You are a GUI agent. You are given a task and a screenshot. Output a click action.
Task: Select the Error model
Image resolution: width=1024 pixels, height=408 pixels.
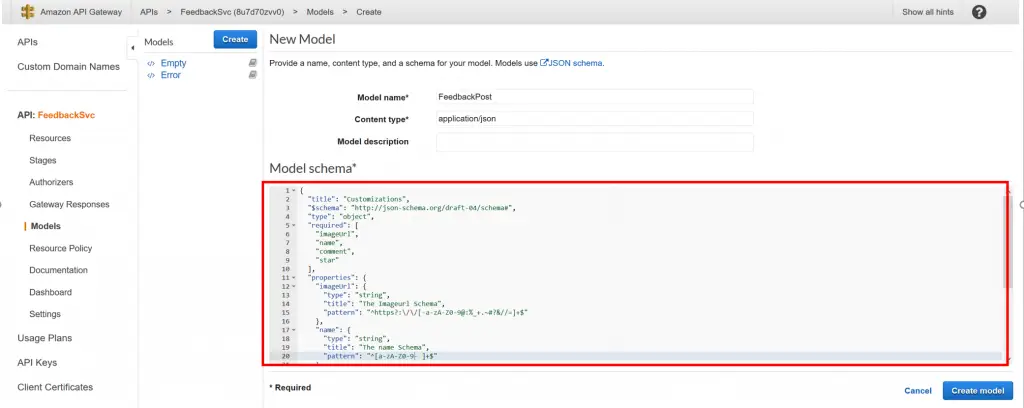point(170,75)
